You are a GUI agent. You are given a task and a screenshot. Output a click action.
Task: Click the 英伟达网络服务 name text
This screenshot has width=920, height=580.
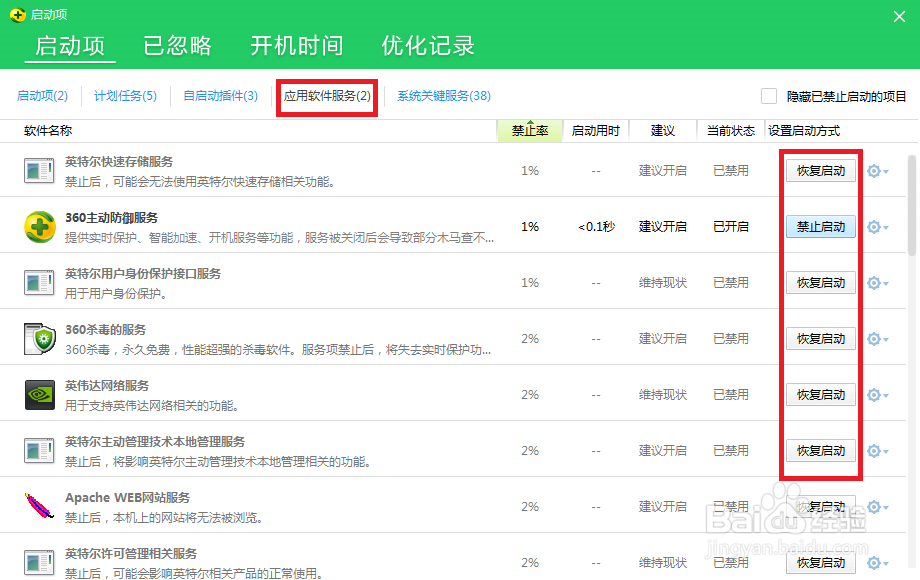[107, 385]
